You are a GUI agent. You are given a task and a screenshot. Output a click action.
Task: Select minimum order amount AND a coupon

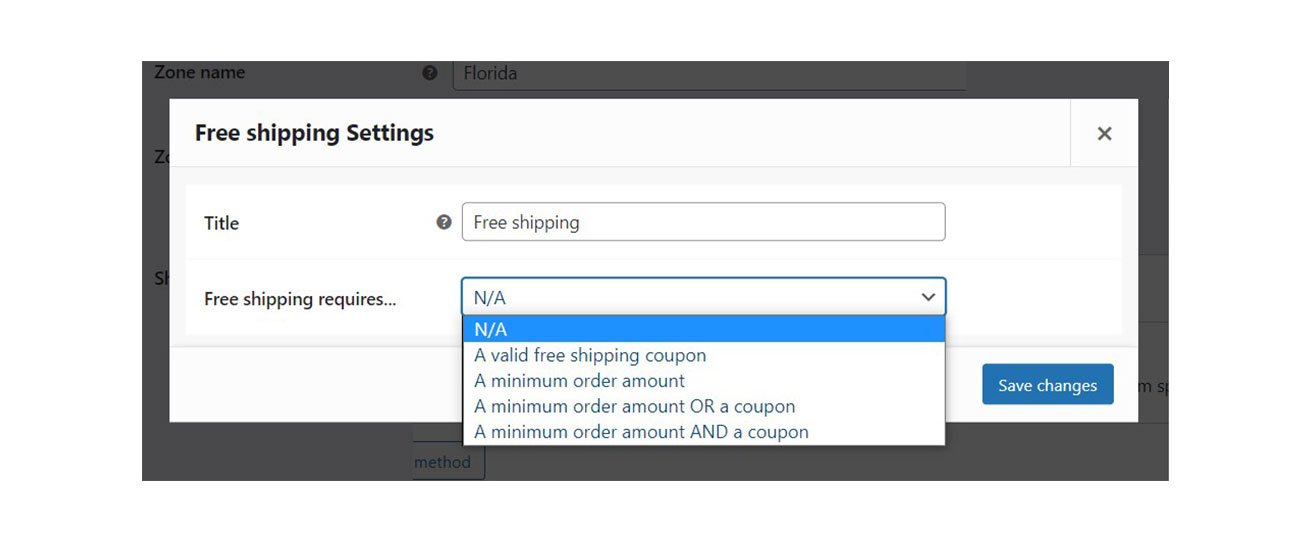(x=641, y=432)
